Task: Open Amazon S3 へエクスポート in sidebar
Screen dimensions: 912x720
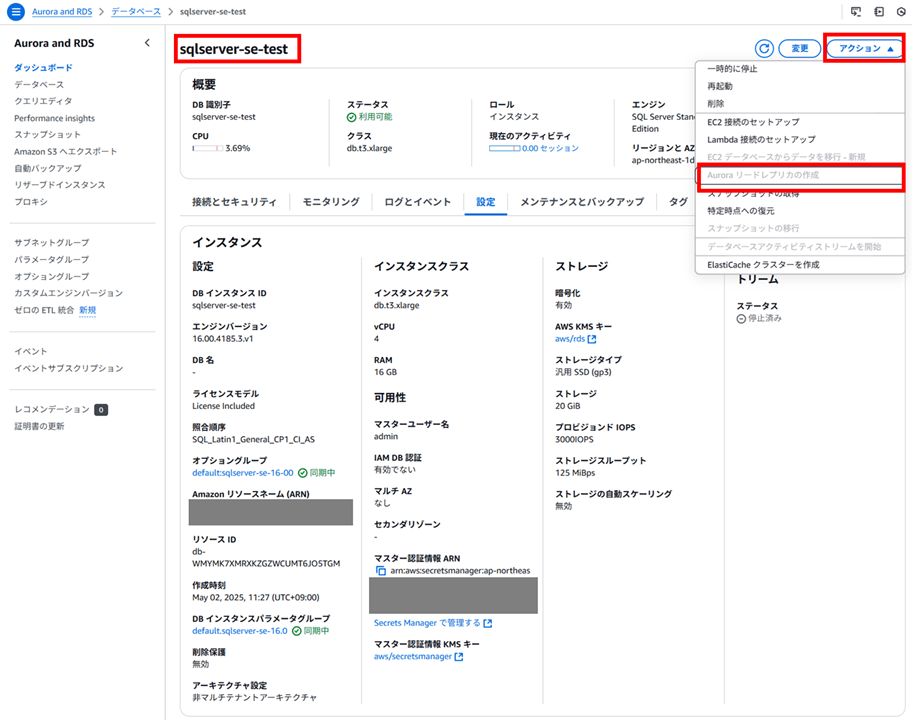Action: (x=66, y=151)
